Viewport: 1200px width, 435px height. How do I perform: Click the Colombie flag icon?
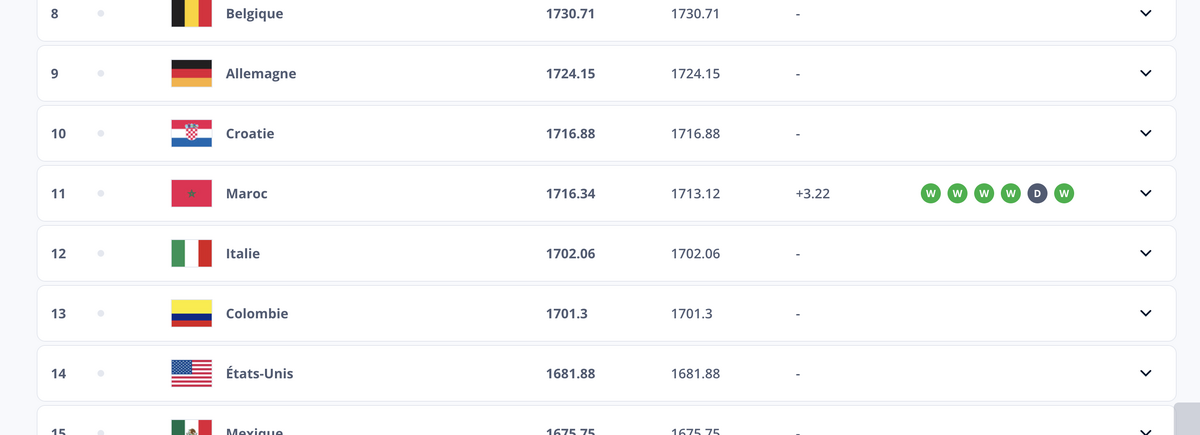(x=191, y=313)
